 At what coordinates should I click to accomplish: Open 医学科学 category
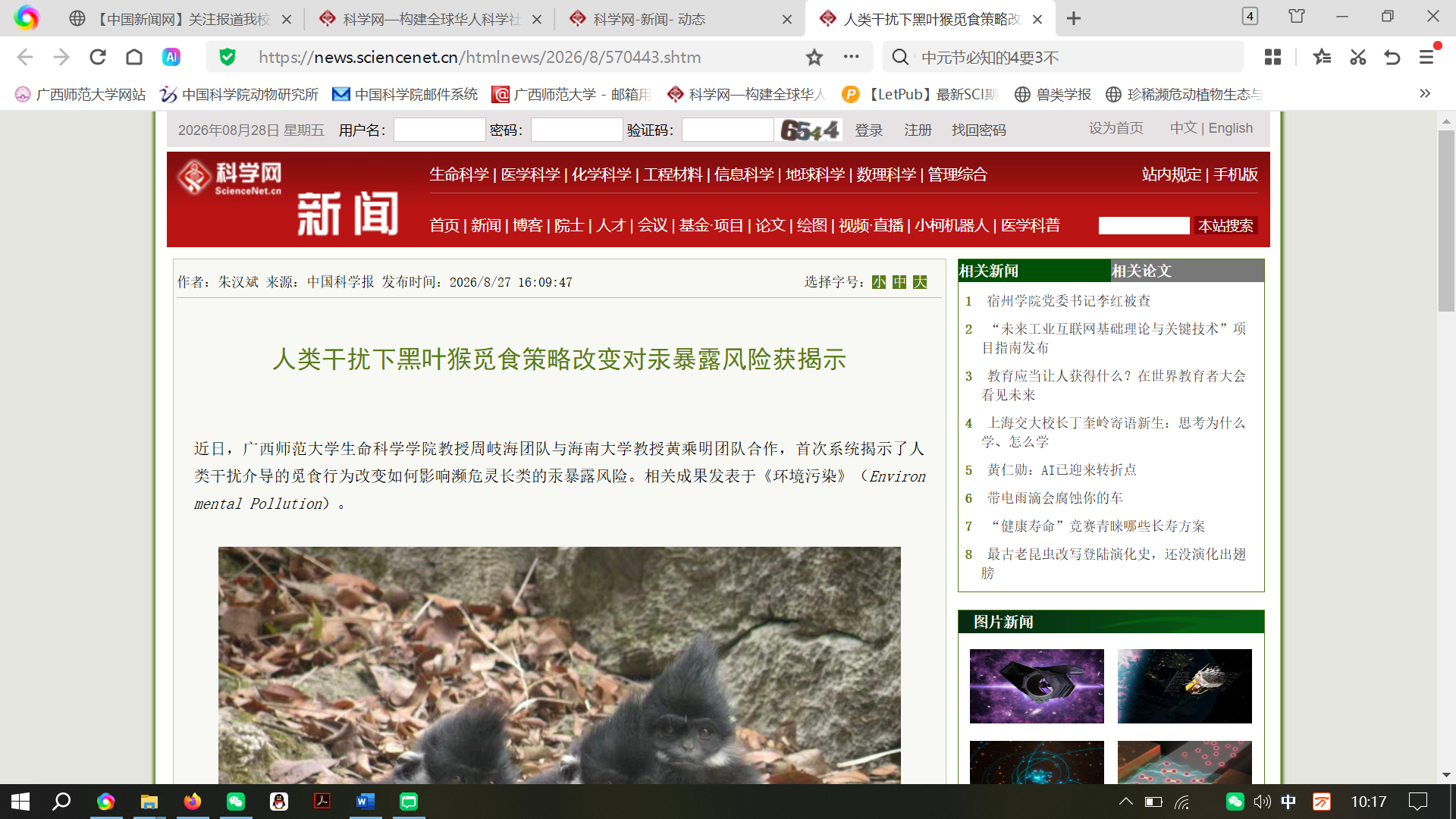[530, 174]
